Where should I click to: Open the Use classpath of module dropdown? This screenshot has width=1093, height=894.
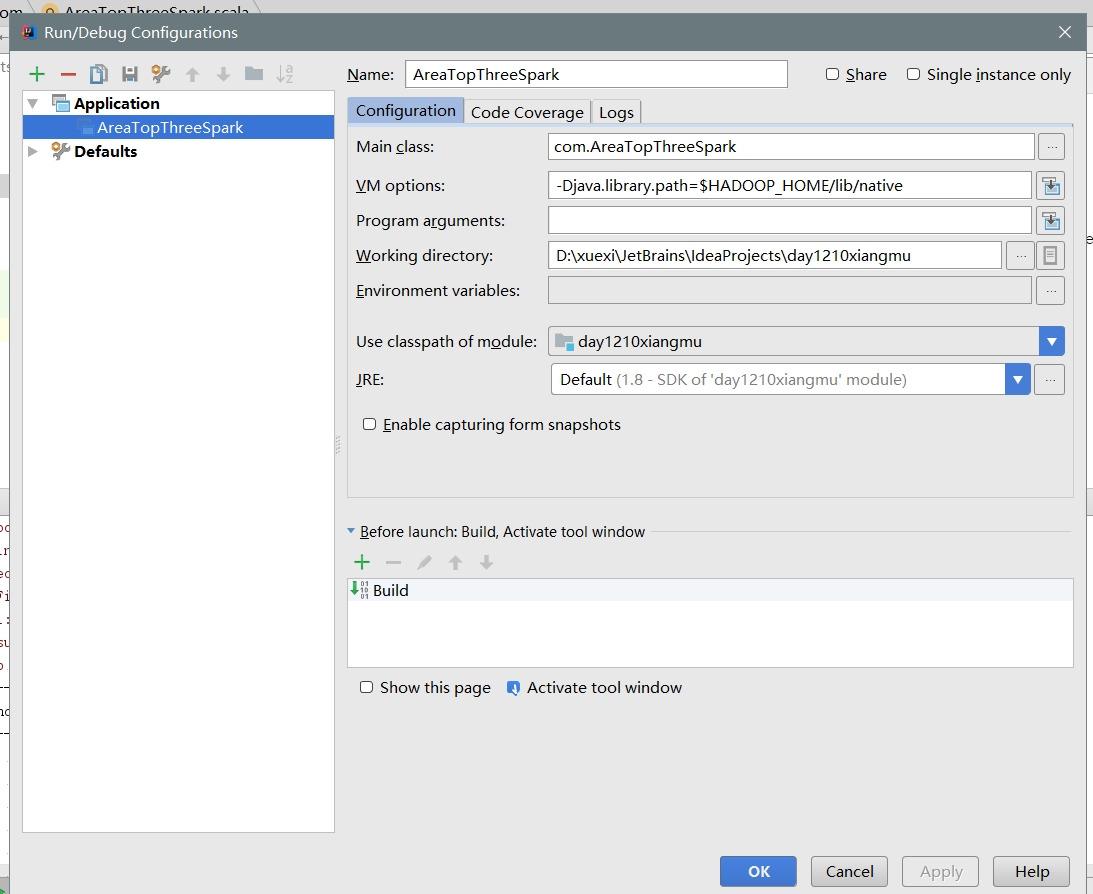pos(1051,341)
